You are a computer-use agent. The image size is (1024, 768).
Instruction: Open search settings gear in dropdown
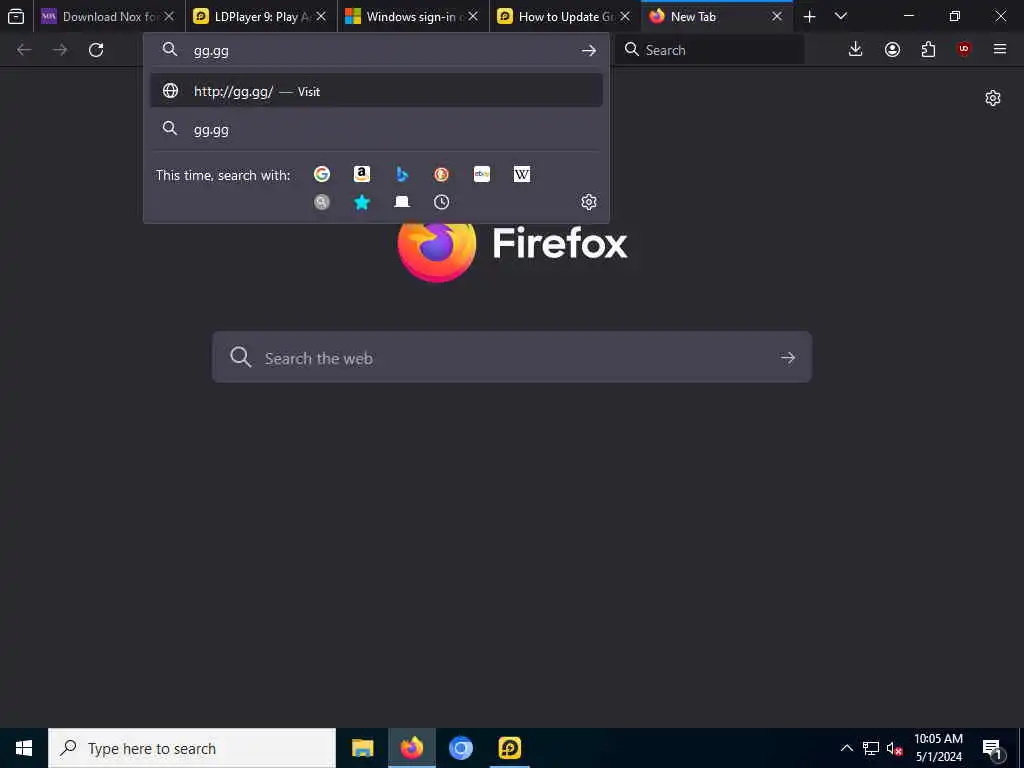[589, 202]
